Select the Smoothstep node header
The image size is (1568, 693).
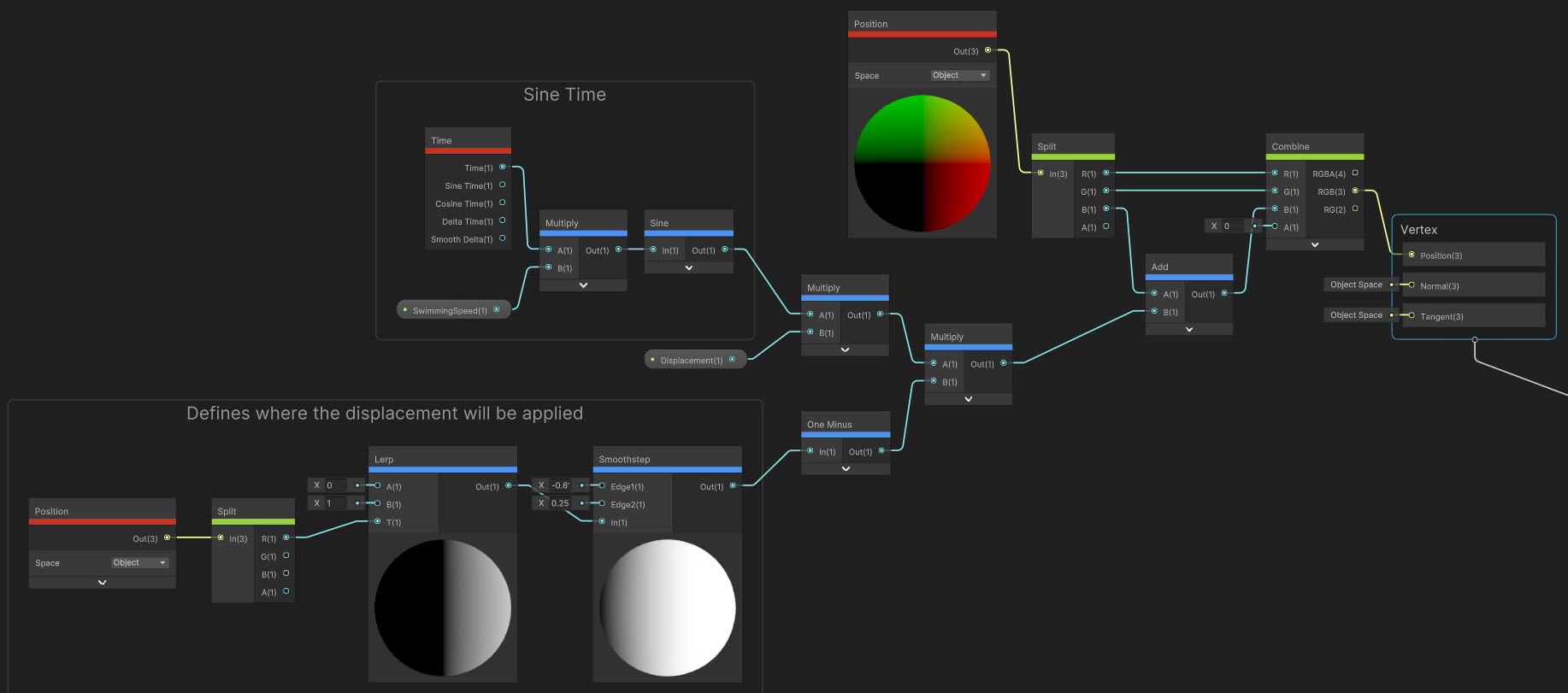[668, 459]
